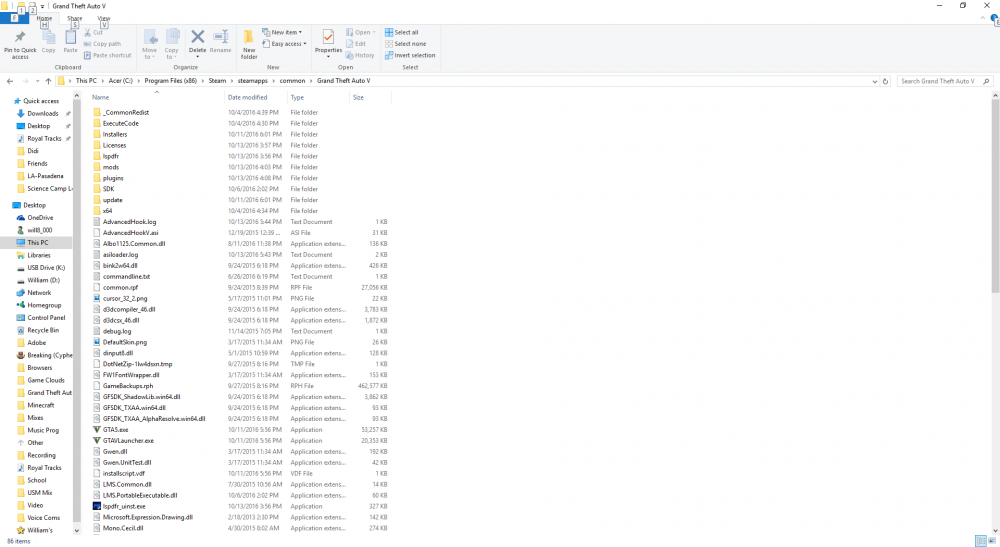Switch to the Home ribbon tab
The image size is (1000, 547).
44,18
